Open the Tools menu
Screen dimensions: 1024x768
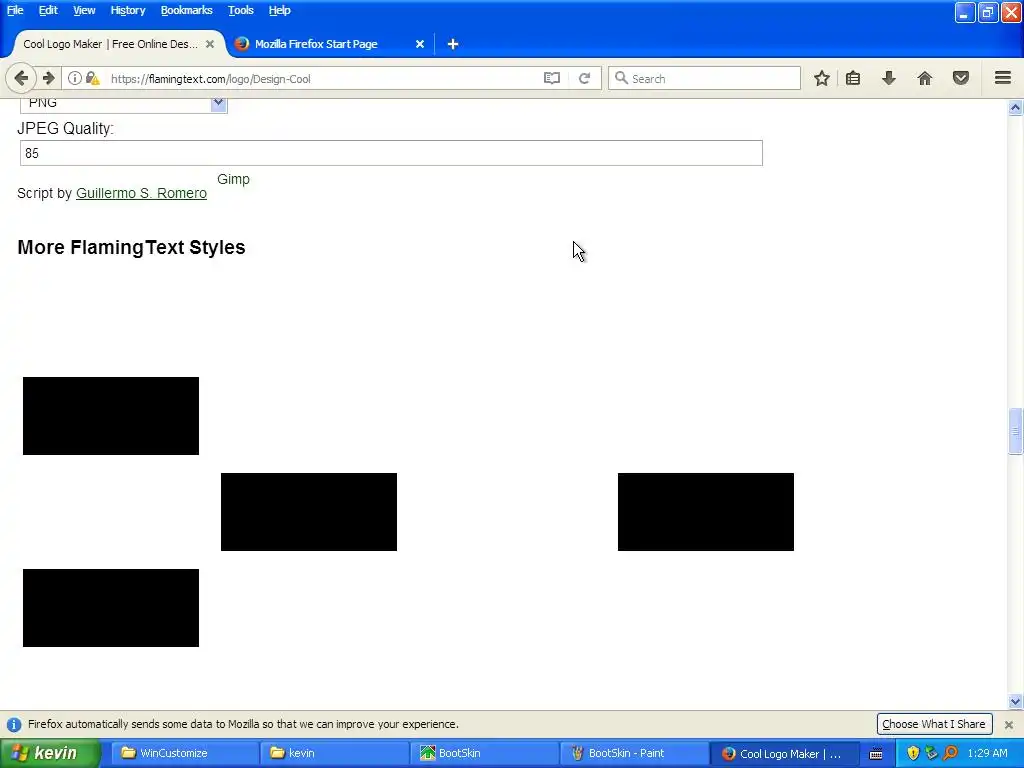(x=240, y=10)
